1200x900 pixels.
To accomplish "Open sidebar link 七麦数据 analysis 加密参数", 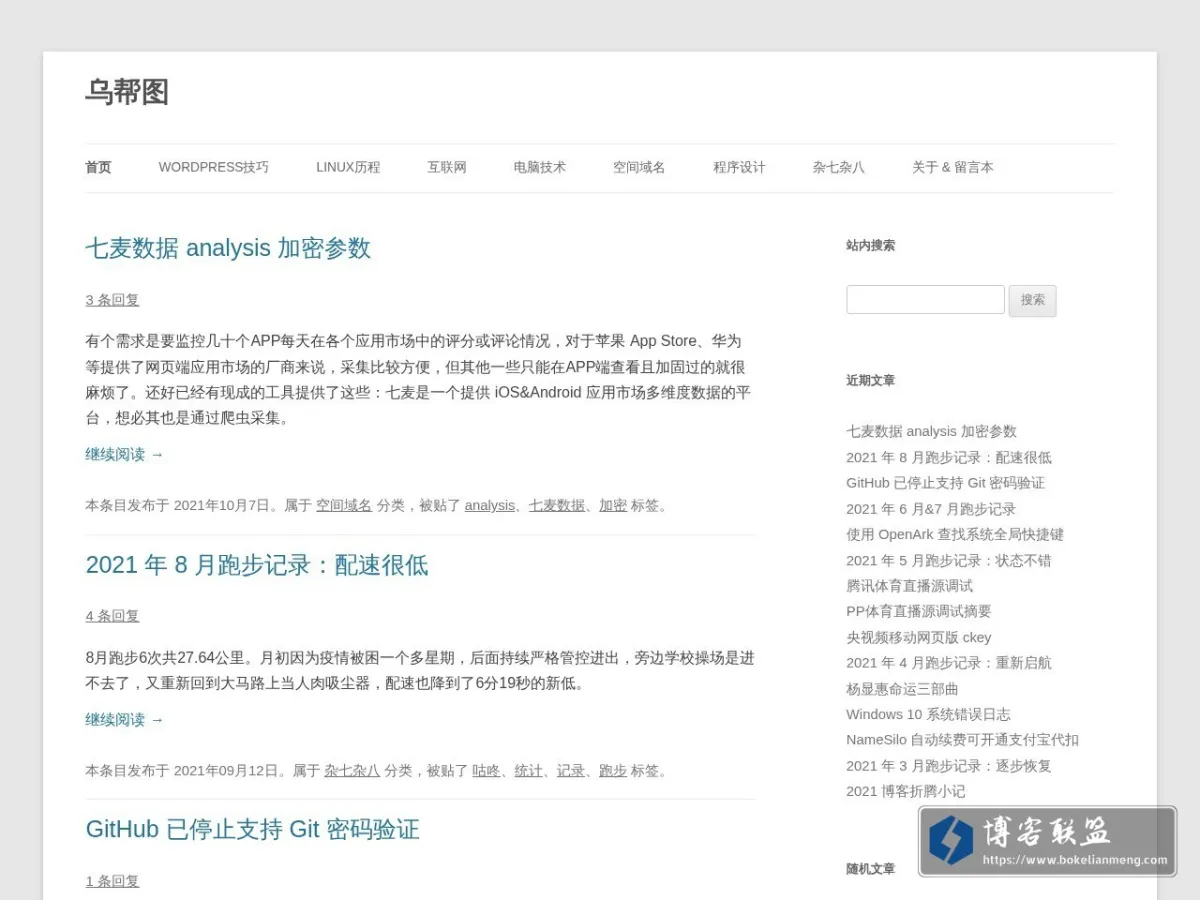I will (931, 431).
